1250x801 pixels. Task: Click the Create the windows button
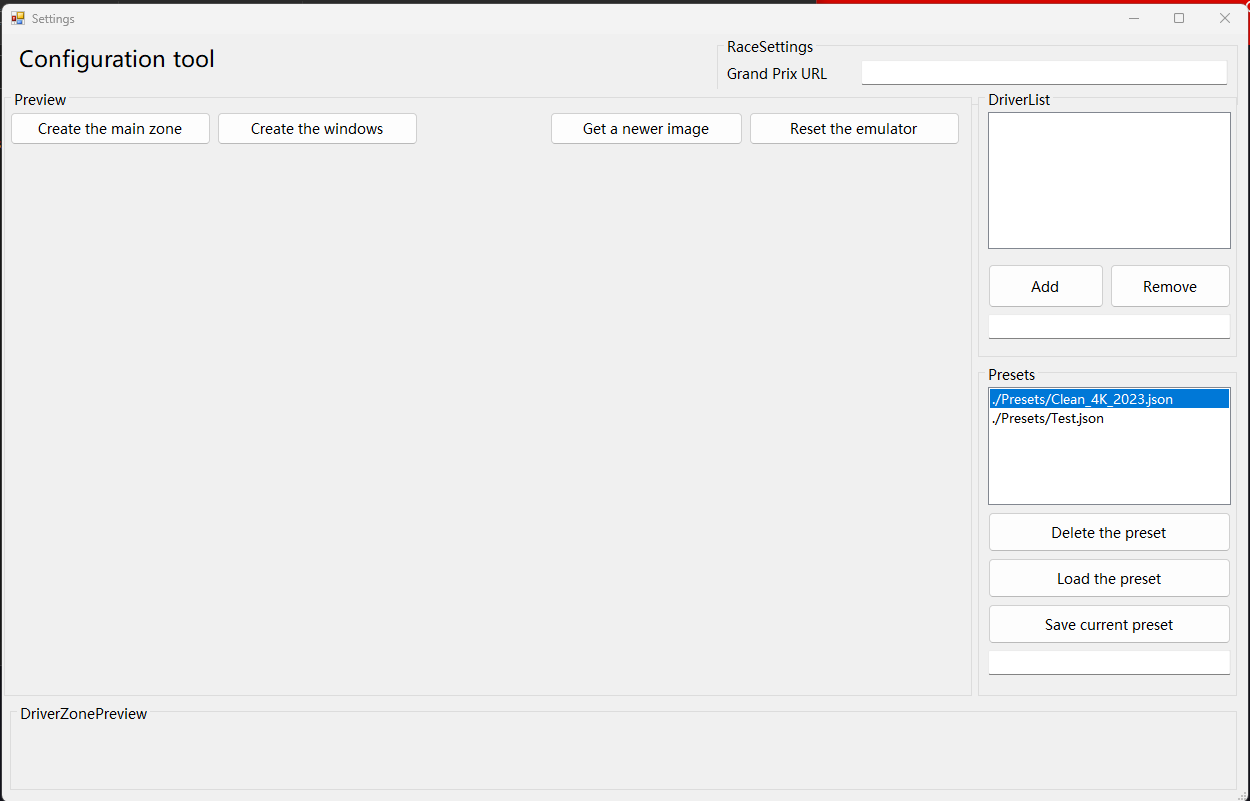317,128
